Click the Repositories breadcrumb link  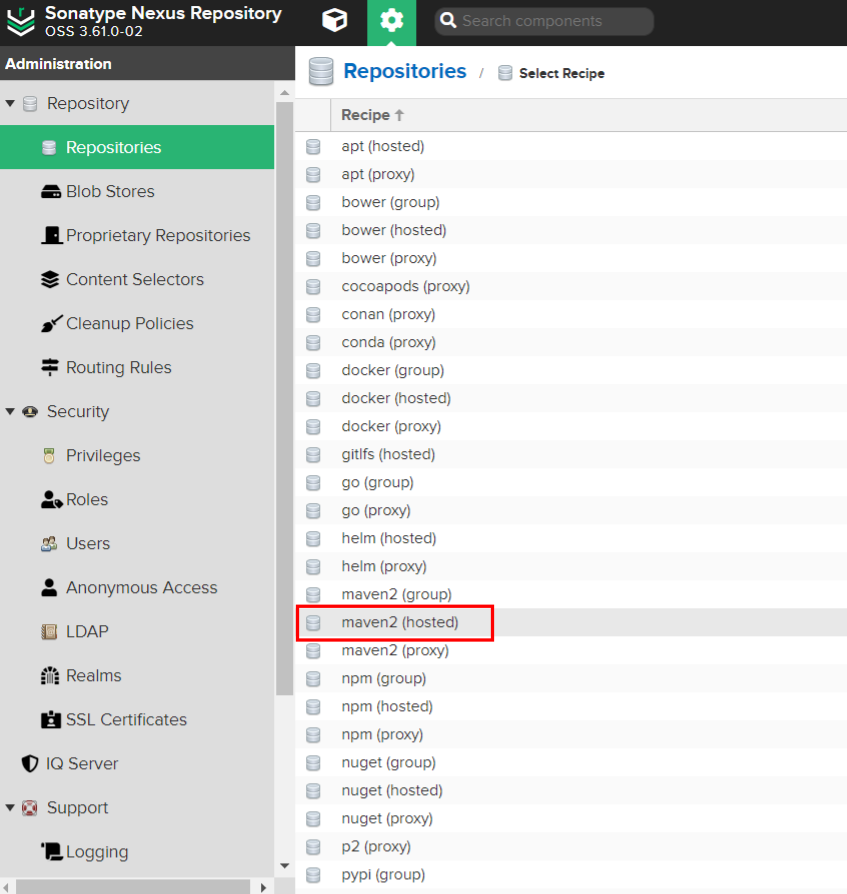pyautogui.click(x=404, y=72)
